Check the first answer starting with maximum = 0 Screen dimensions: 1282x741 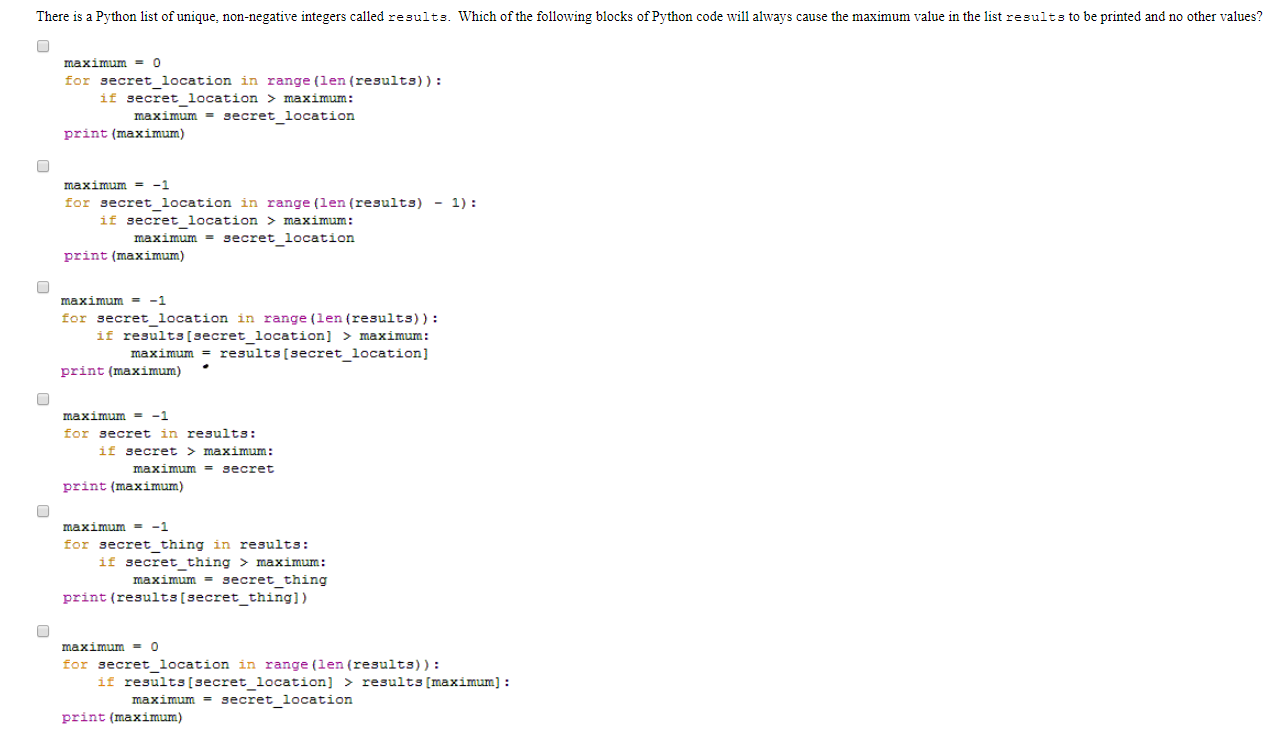42,46
